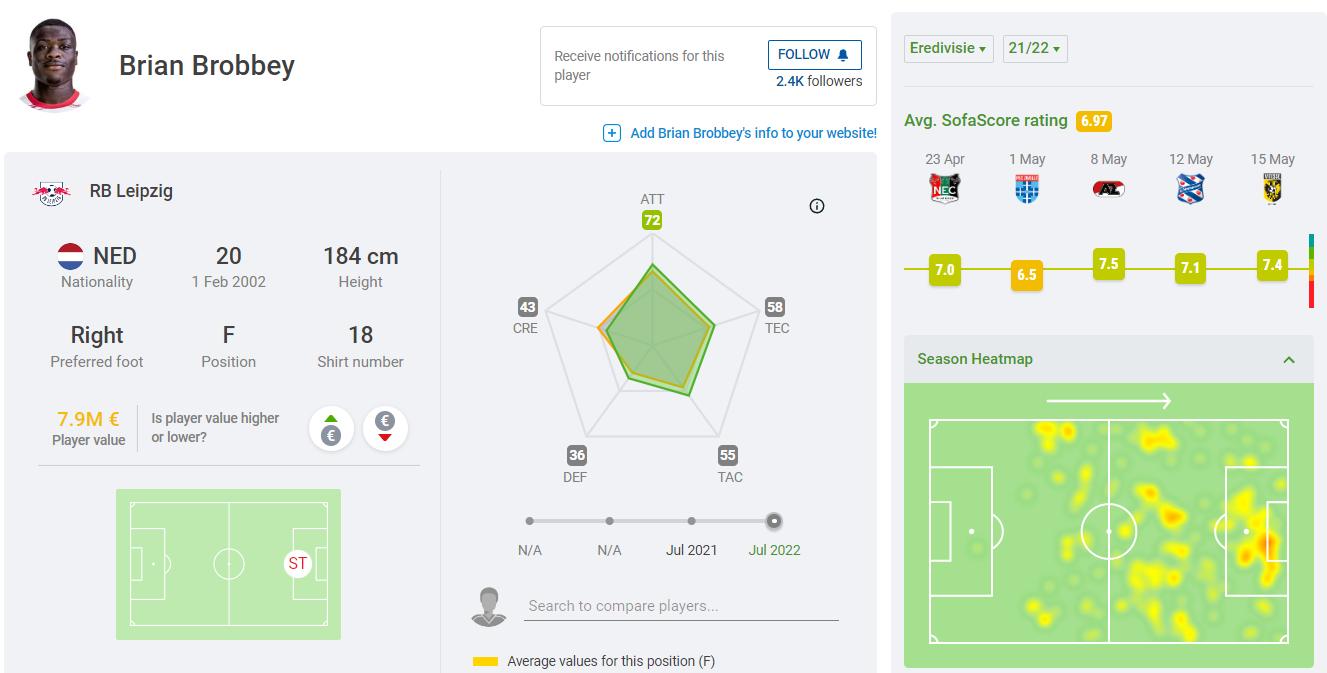Screen dimensions: 1327x673
Task: Open AZ match icon from 8 May
Action: [1108, 188]
